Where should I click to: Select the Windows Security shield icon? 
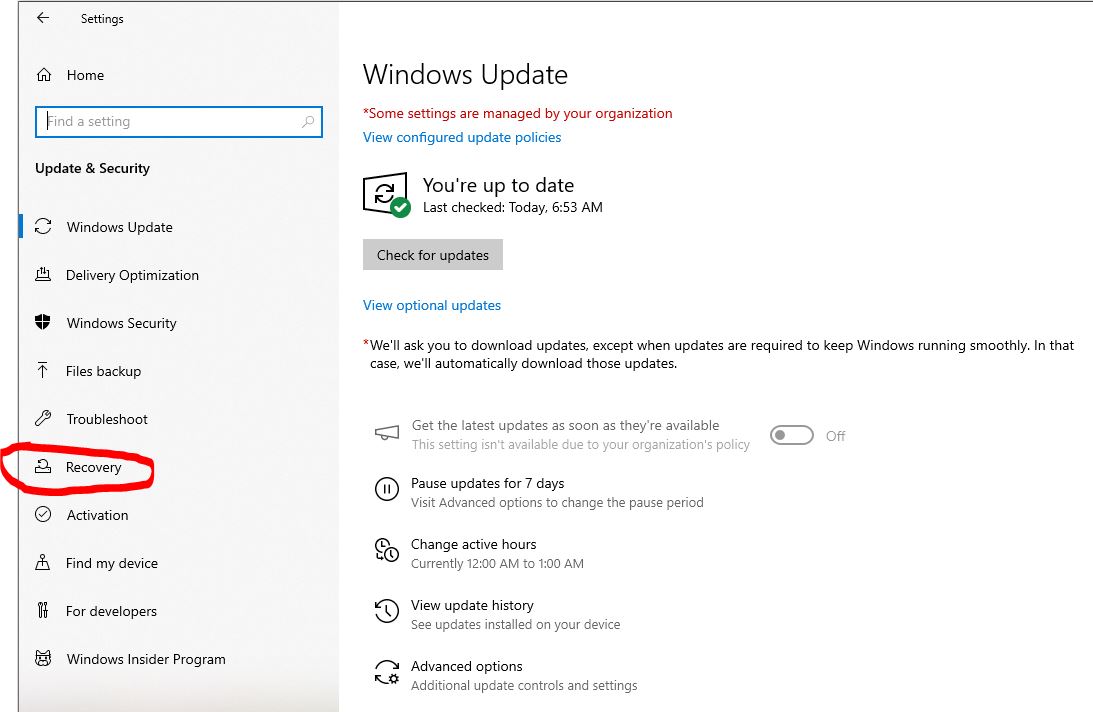pos(42,323)
